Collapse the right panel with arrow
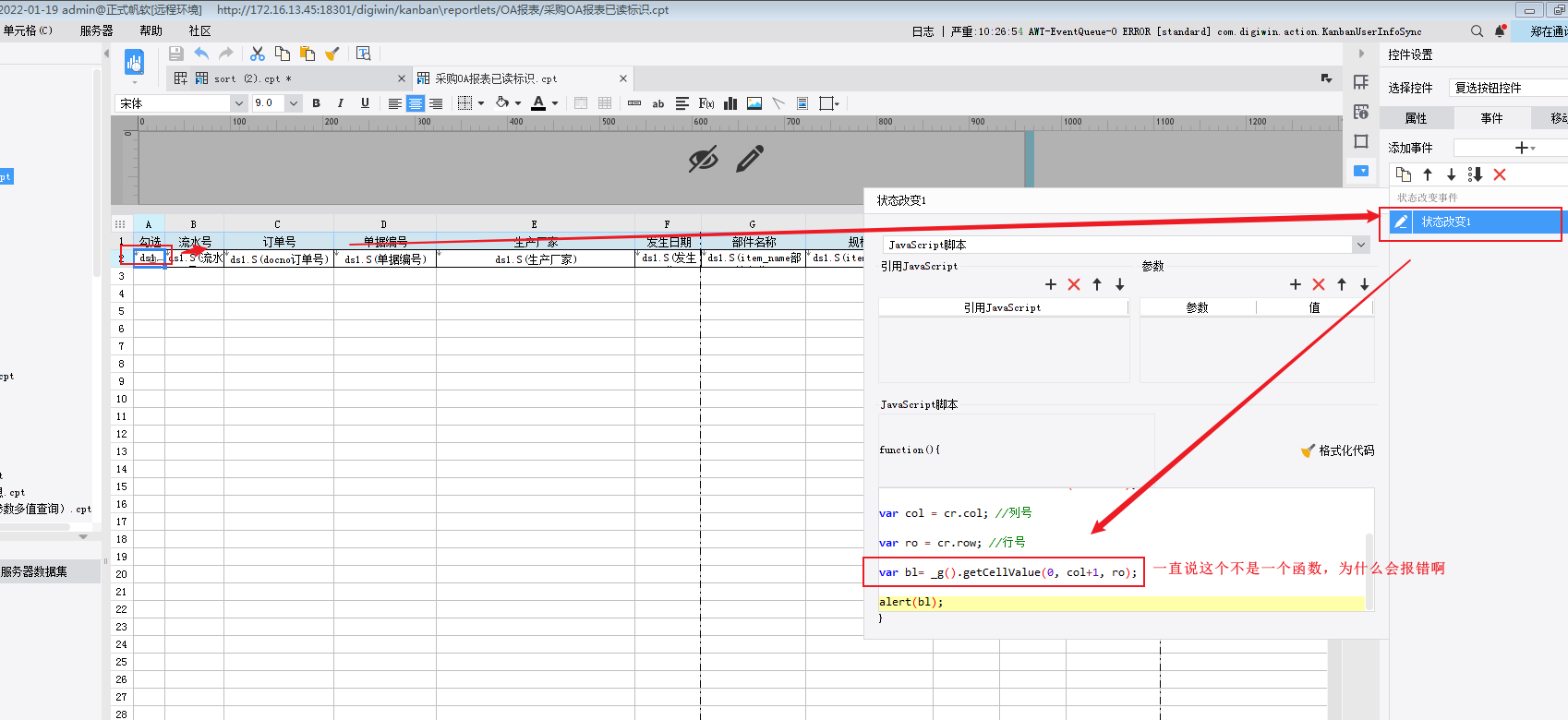 [1361, 54]
